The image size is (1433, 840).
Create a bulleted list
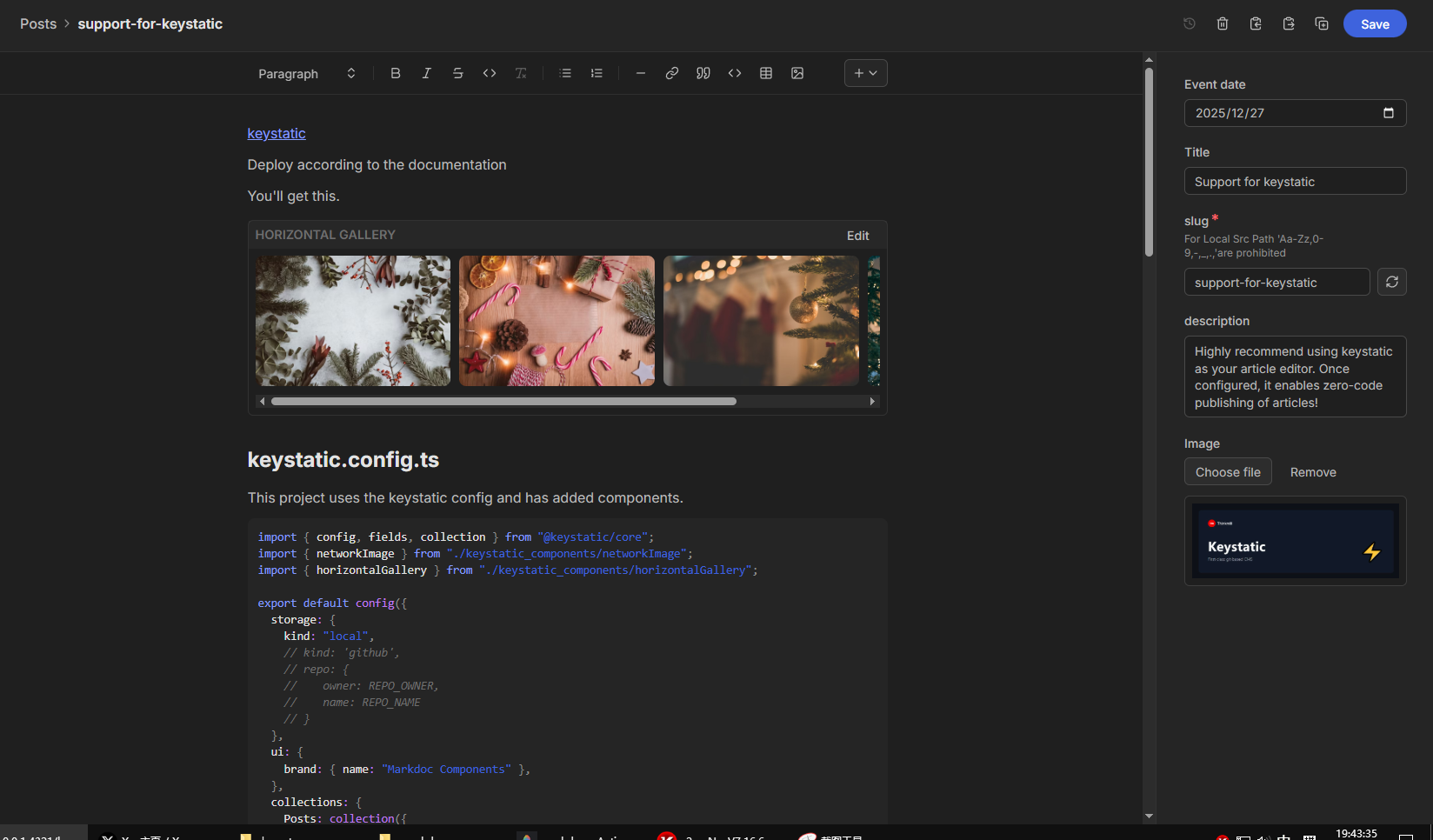(565, 73)
